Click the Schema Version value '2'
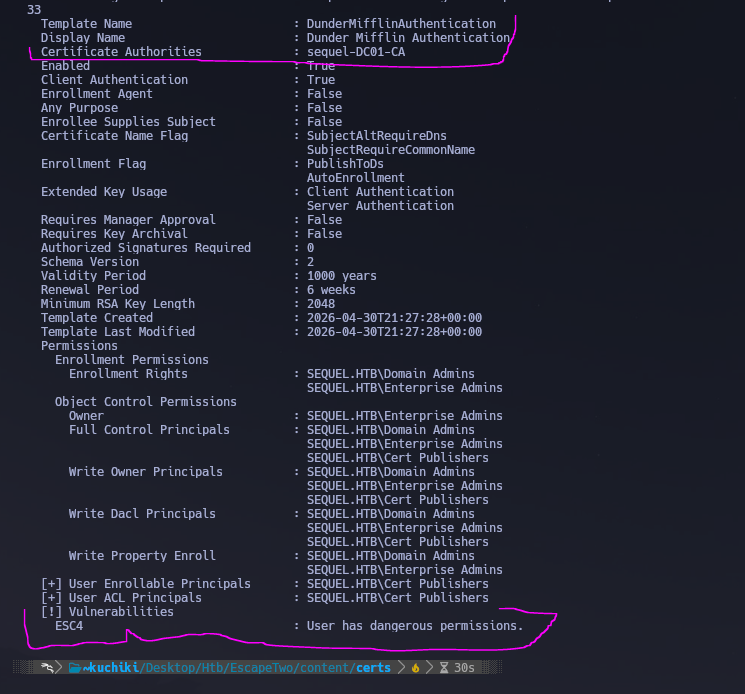The width and height of the screenshot is (745, 694). pyautogui.click(x=310, y=262)
